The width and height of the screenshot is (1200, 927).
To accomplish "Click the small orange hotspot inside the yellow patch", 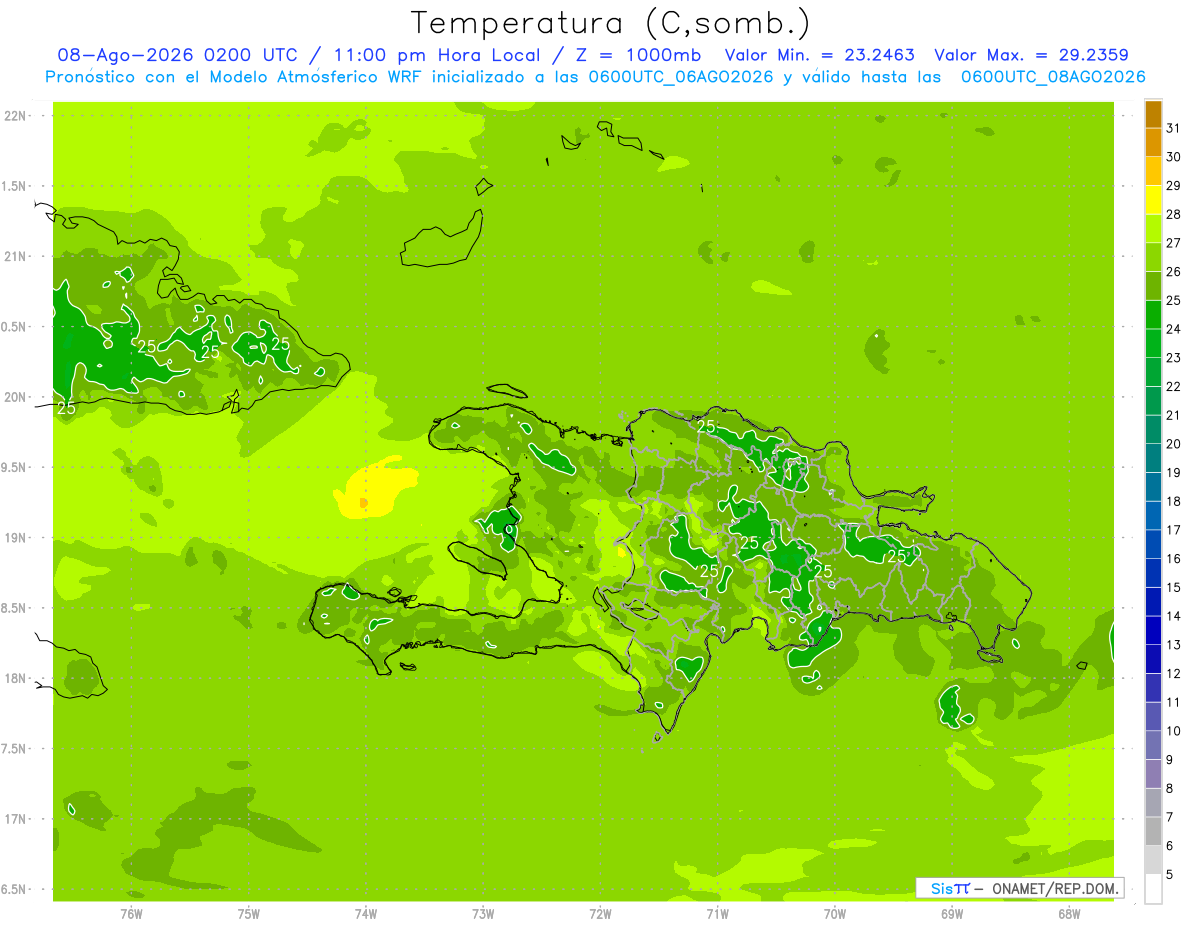I will [x=364, y=502].
